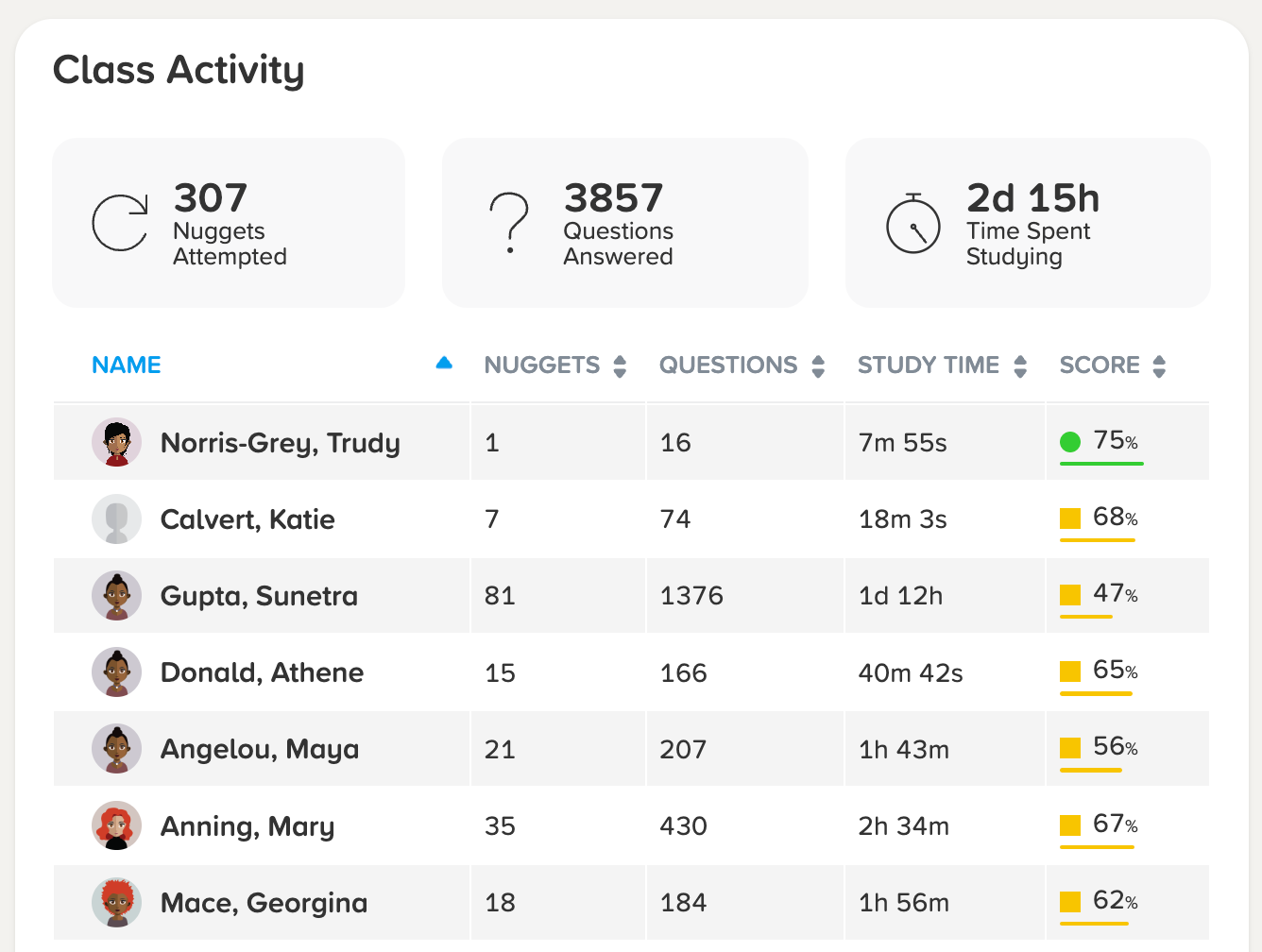Sort by Study Time using its arrows
1262x952 pixels.
click(x=1020, y=365)
